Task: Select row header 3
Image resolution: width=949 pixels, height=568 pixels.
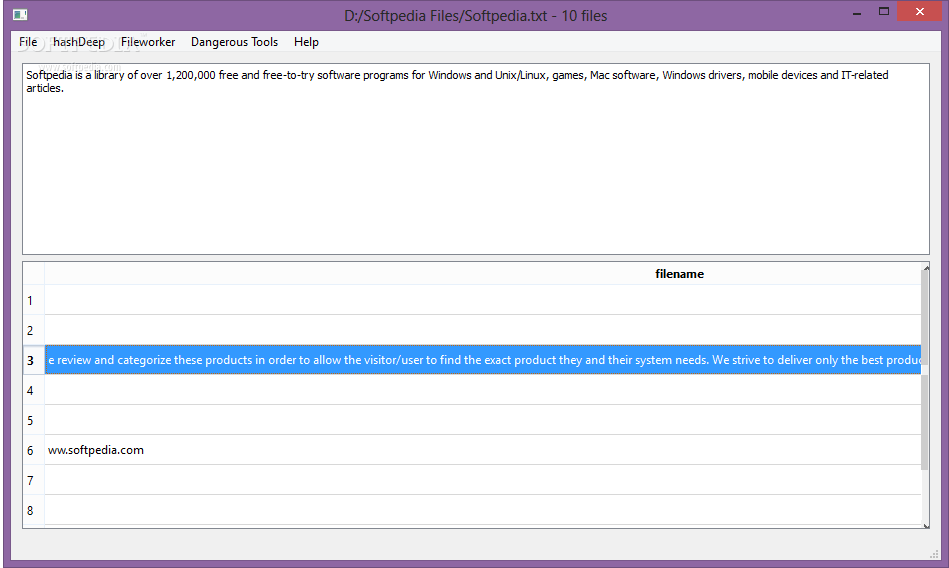Action: (34, 360)
